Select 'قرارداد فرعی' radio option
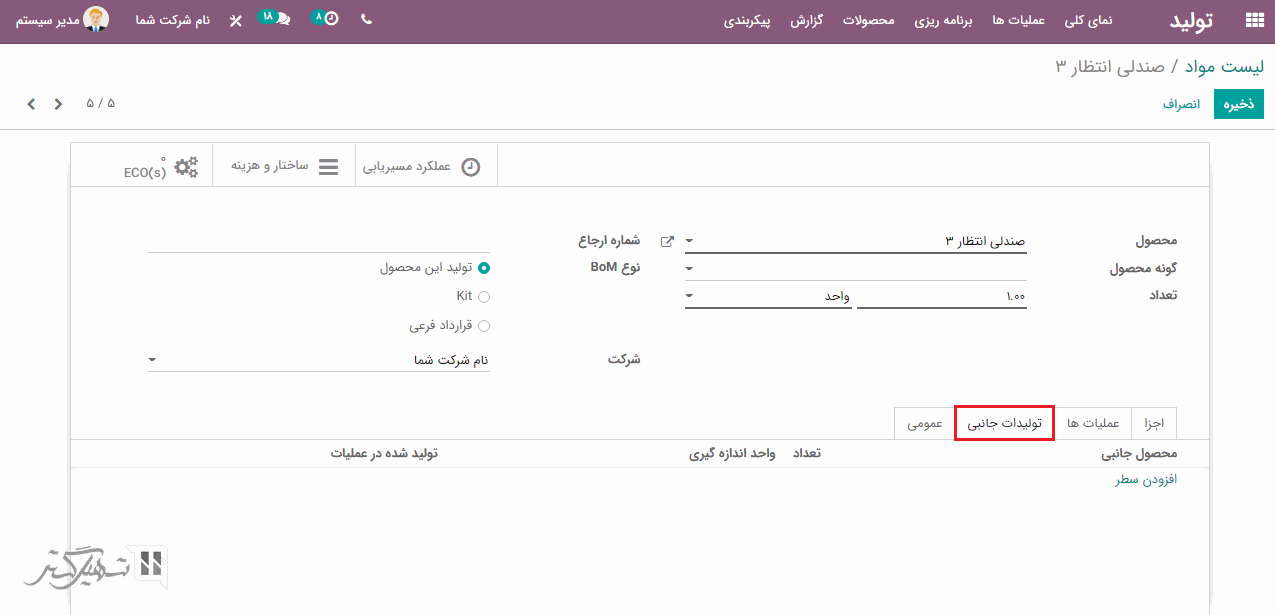Screen dimensions: 1275x615 point(484,326)
